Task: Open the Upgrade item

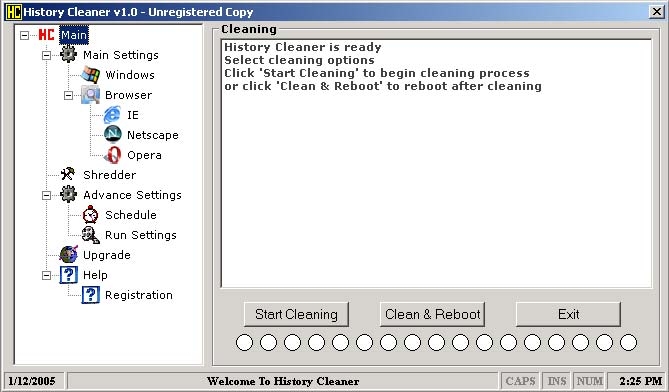Action: [x=107, y=255]
